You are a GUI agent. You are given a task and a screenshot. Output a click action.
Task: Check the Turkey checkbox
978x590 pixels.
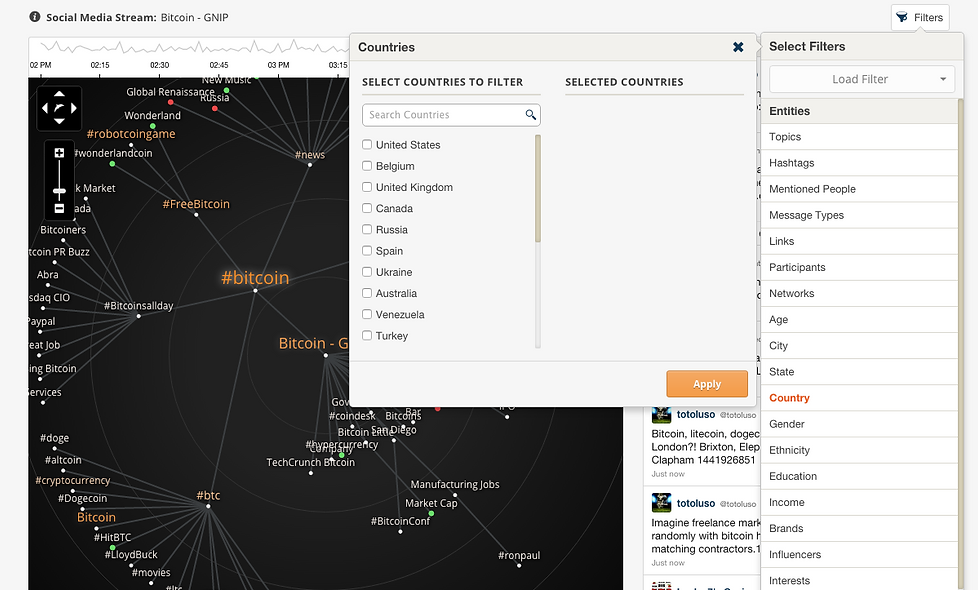367,336
